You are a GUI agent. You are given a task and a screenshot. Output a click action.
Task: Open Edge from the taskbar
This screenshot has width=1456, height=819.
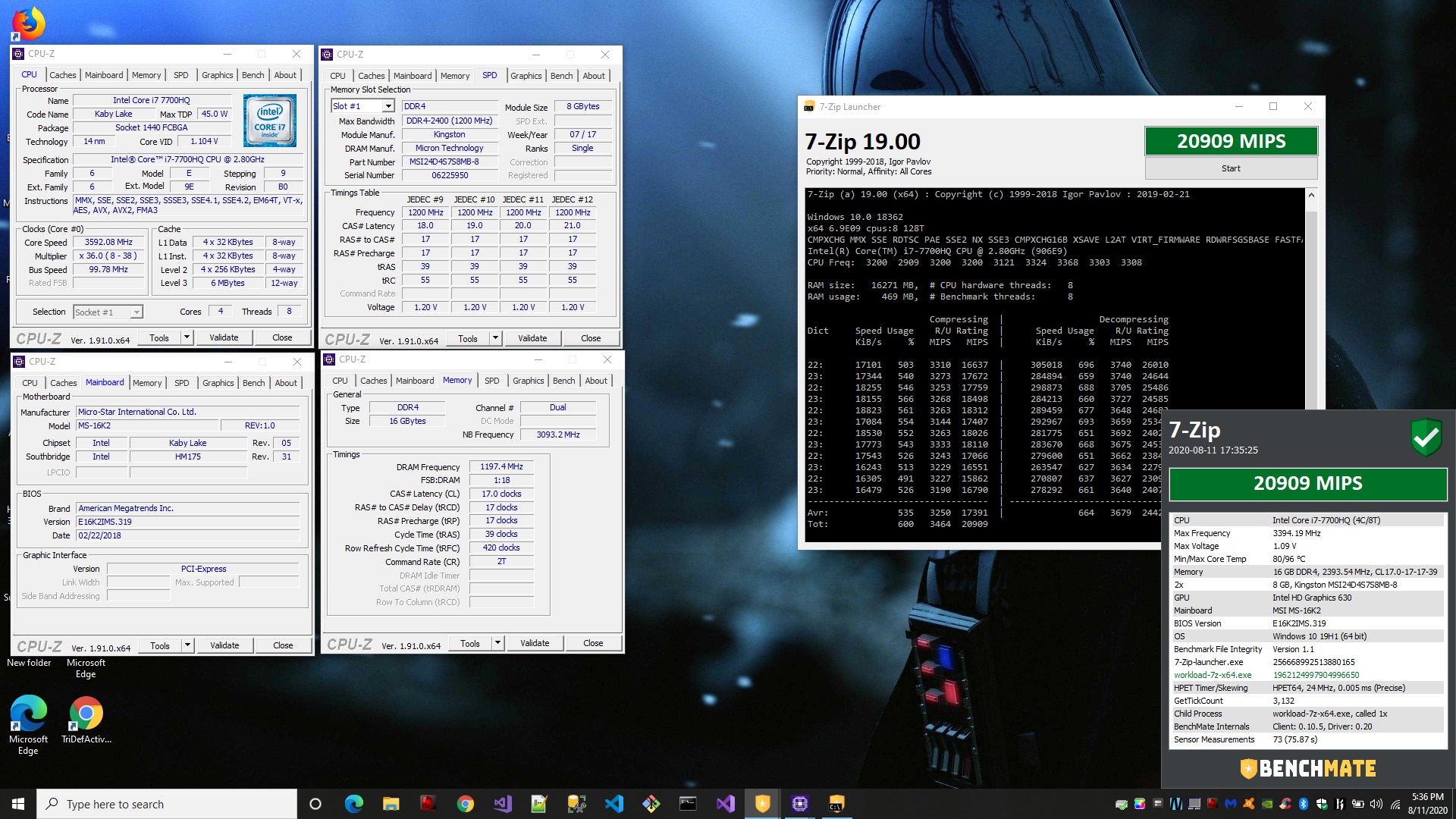tap(353, 804)
